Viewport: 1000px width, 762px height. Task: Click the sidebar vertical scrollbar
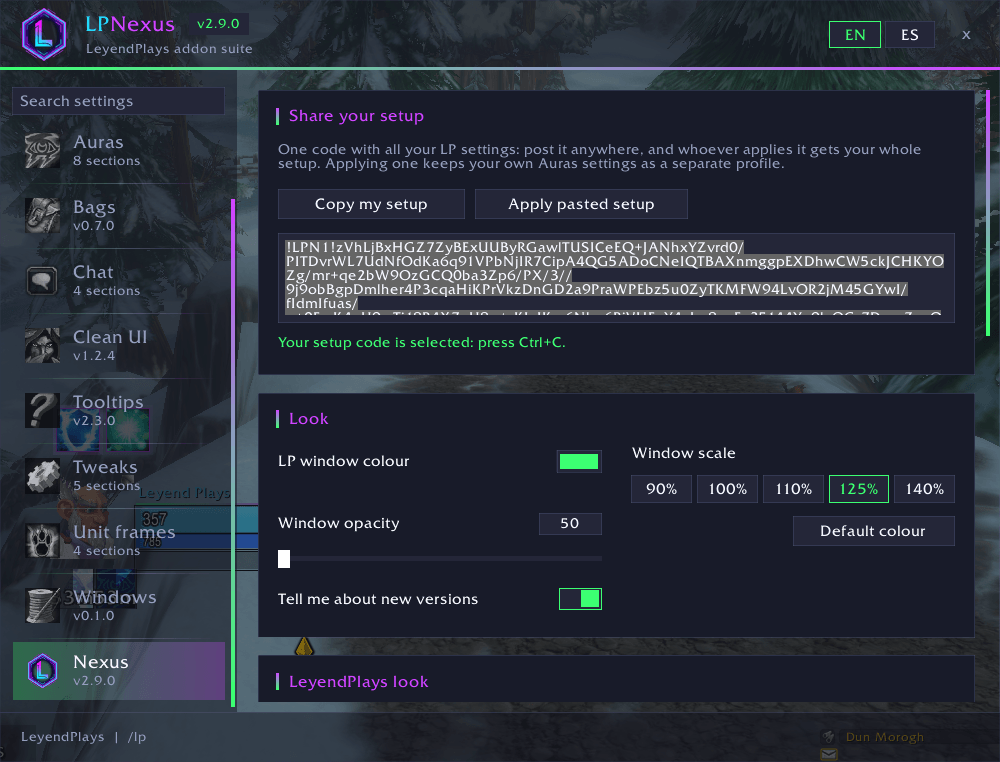click(233, 453)
